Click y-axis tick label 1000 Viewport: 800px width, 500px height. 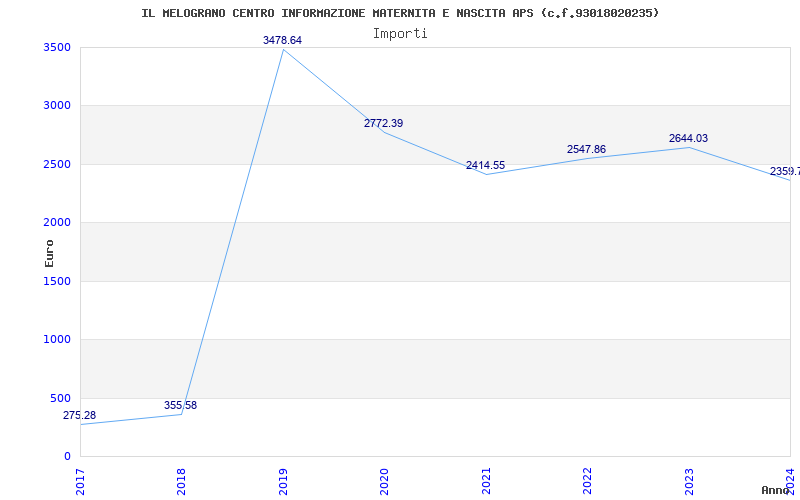pos(57,339)
